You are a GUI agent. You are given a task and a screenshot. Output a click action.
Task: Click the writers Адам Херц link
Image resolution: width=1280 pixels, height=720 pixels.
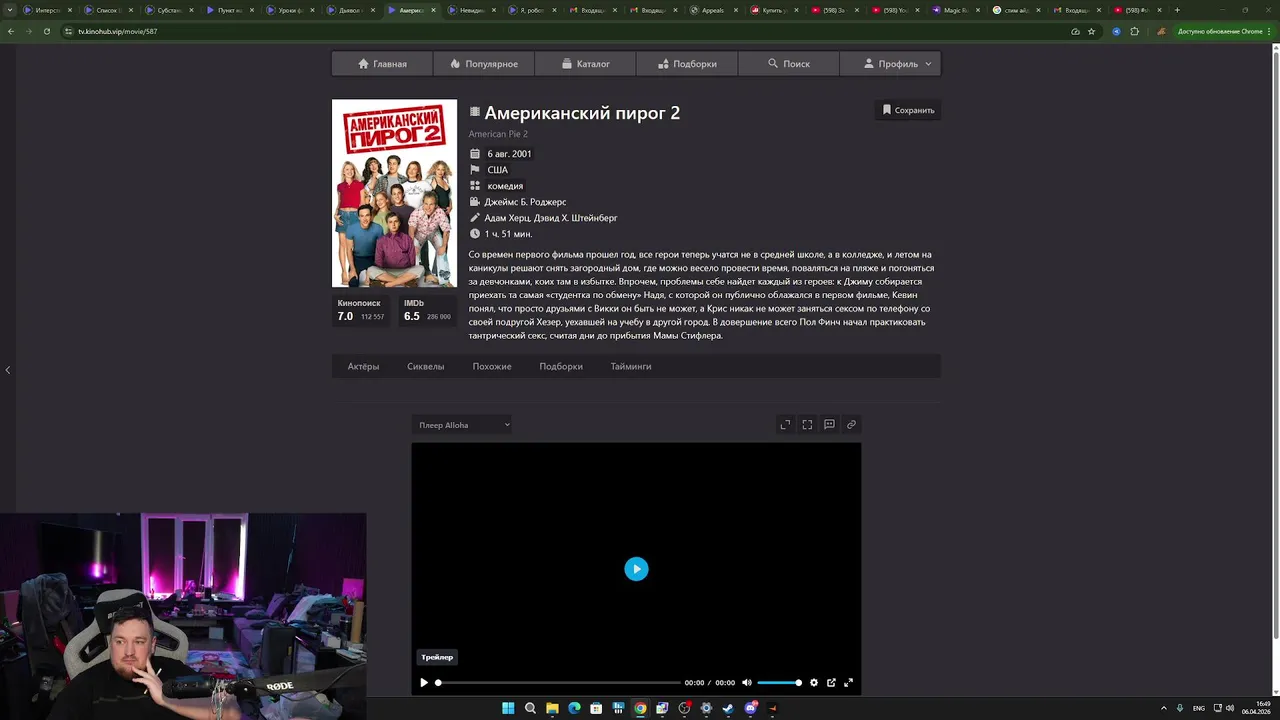(508, 218)
